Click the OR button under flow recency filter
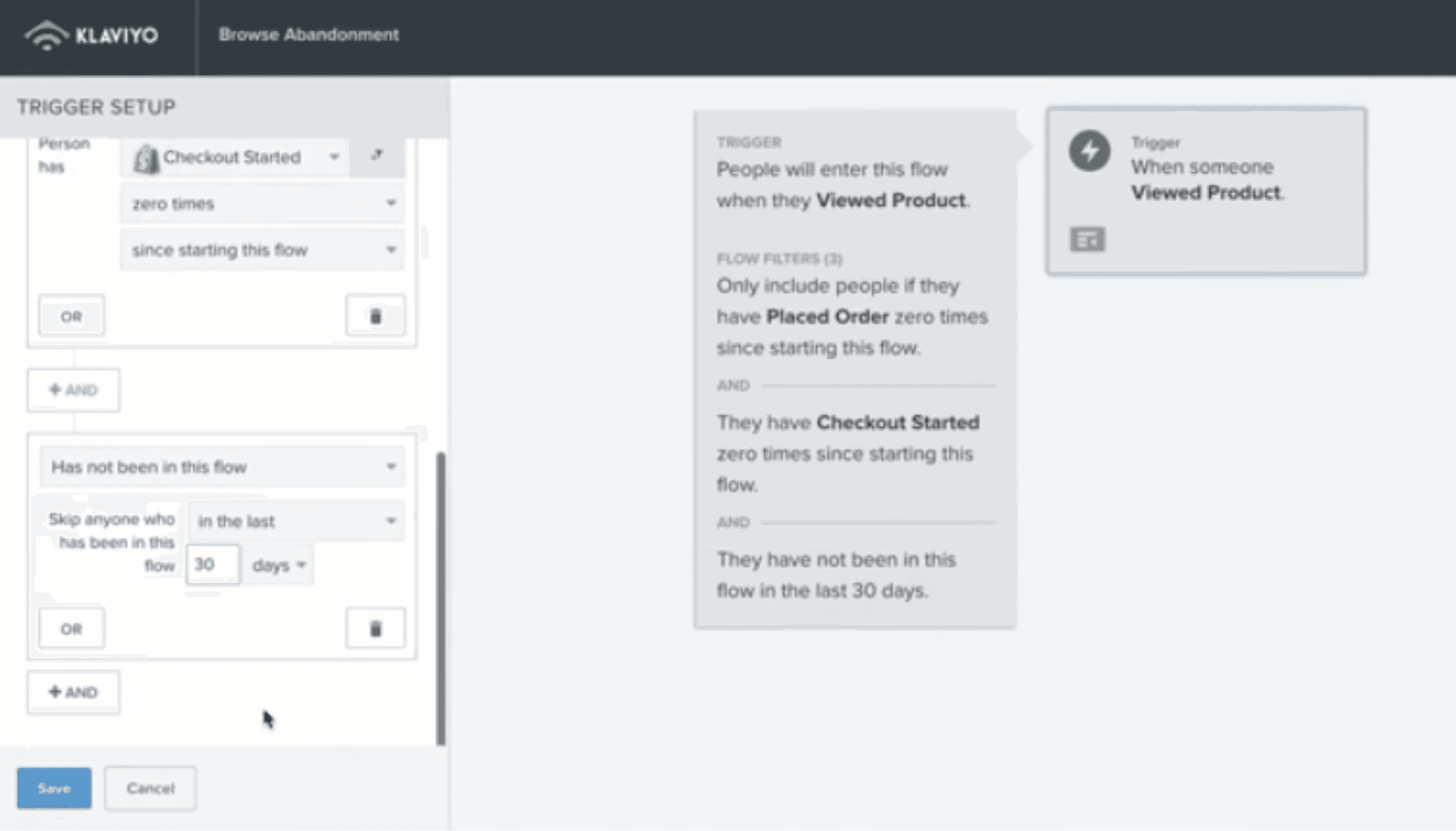The width and height of the screenshot is (1456, 831). pyautogui.click(x=71, y=628)
